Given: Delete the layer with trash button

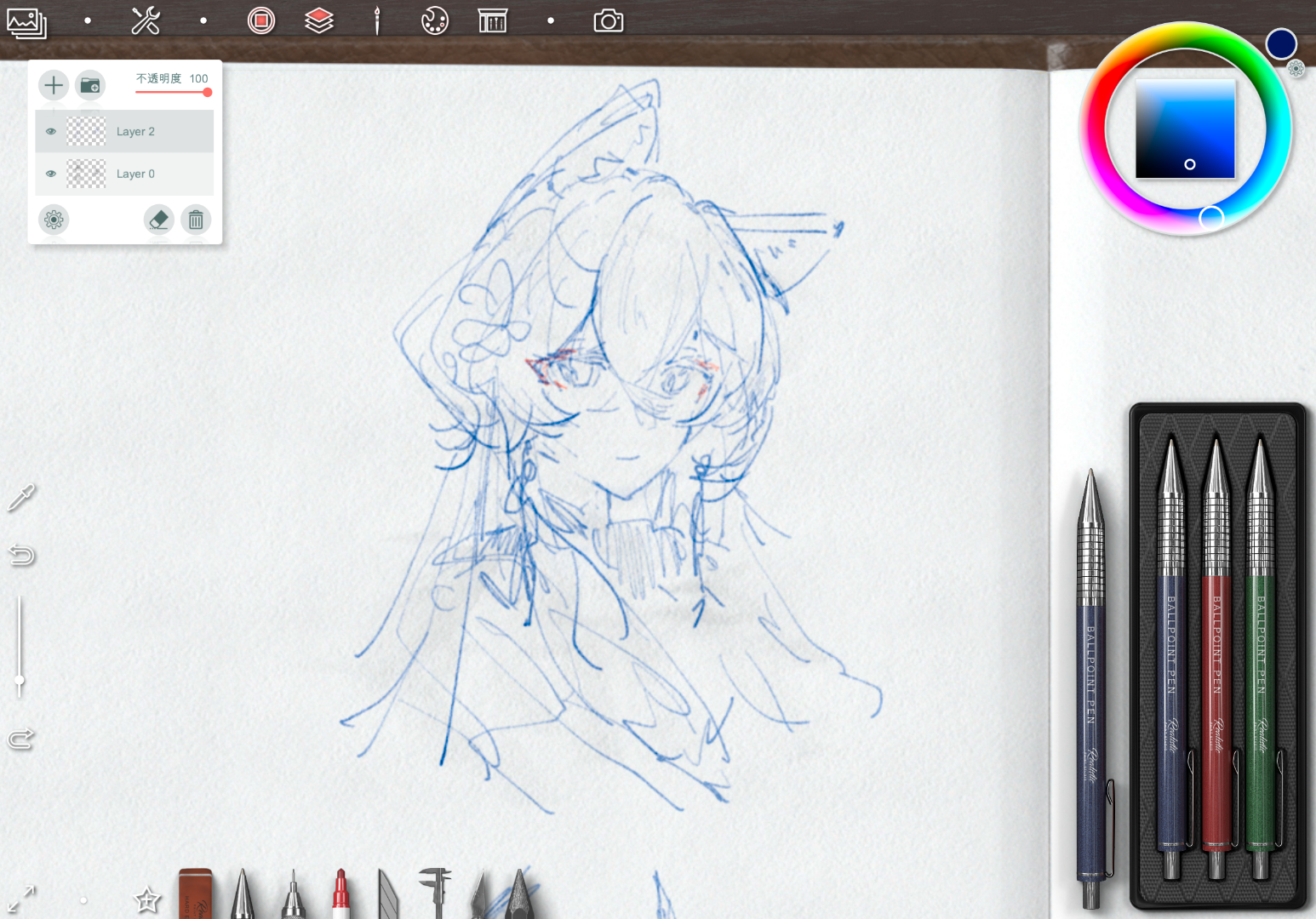Looking at the screenshot, I should [x=196, y=220].
